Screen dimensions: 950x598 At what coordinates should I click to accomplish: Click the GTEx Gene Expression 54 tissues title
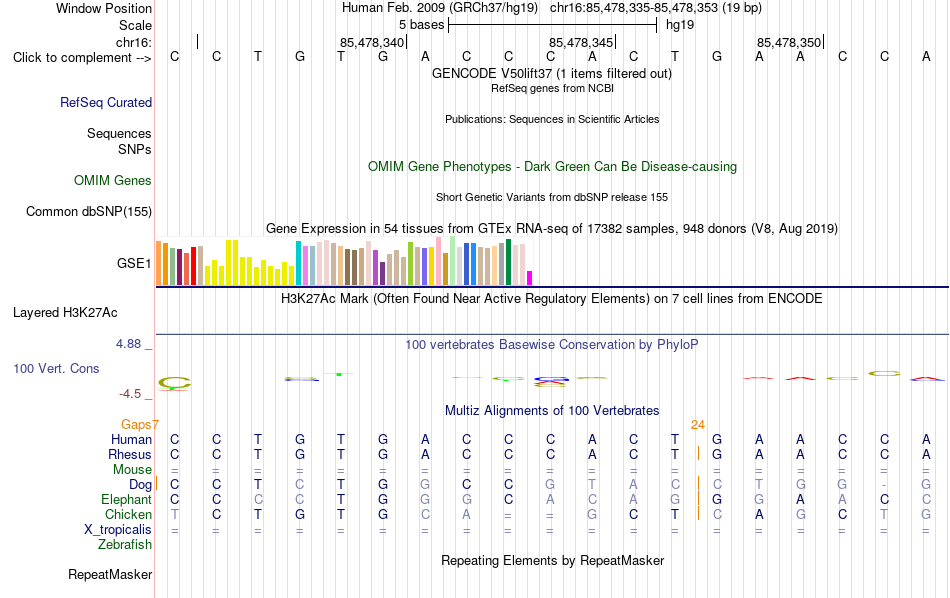(x=552, y=228)
